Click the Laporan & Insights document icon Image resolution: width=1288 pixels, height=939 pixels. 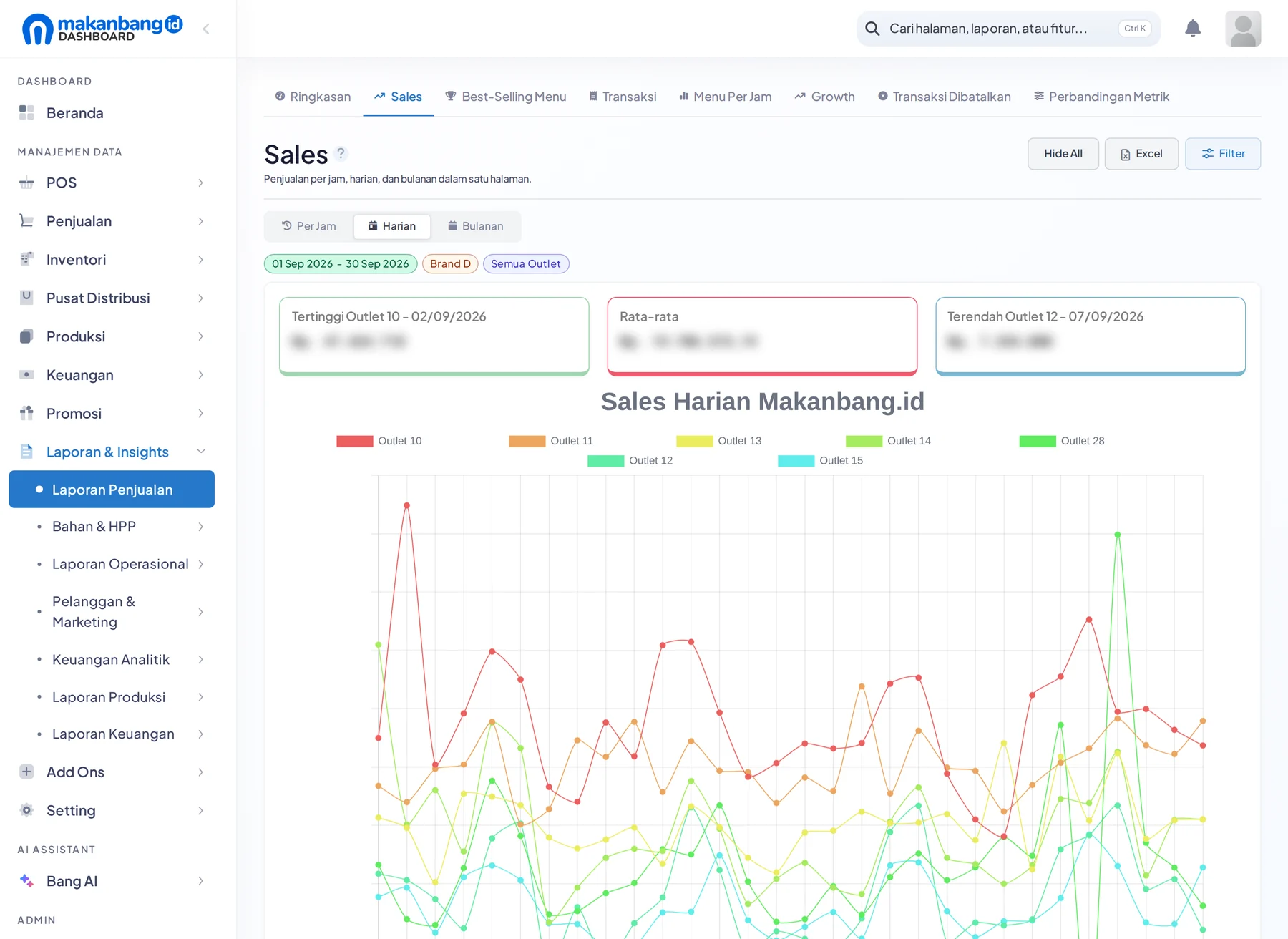pyautogui.click(x=26, y=452)
